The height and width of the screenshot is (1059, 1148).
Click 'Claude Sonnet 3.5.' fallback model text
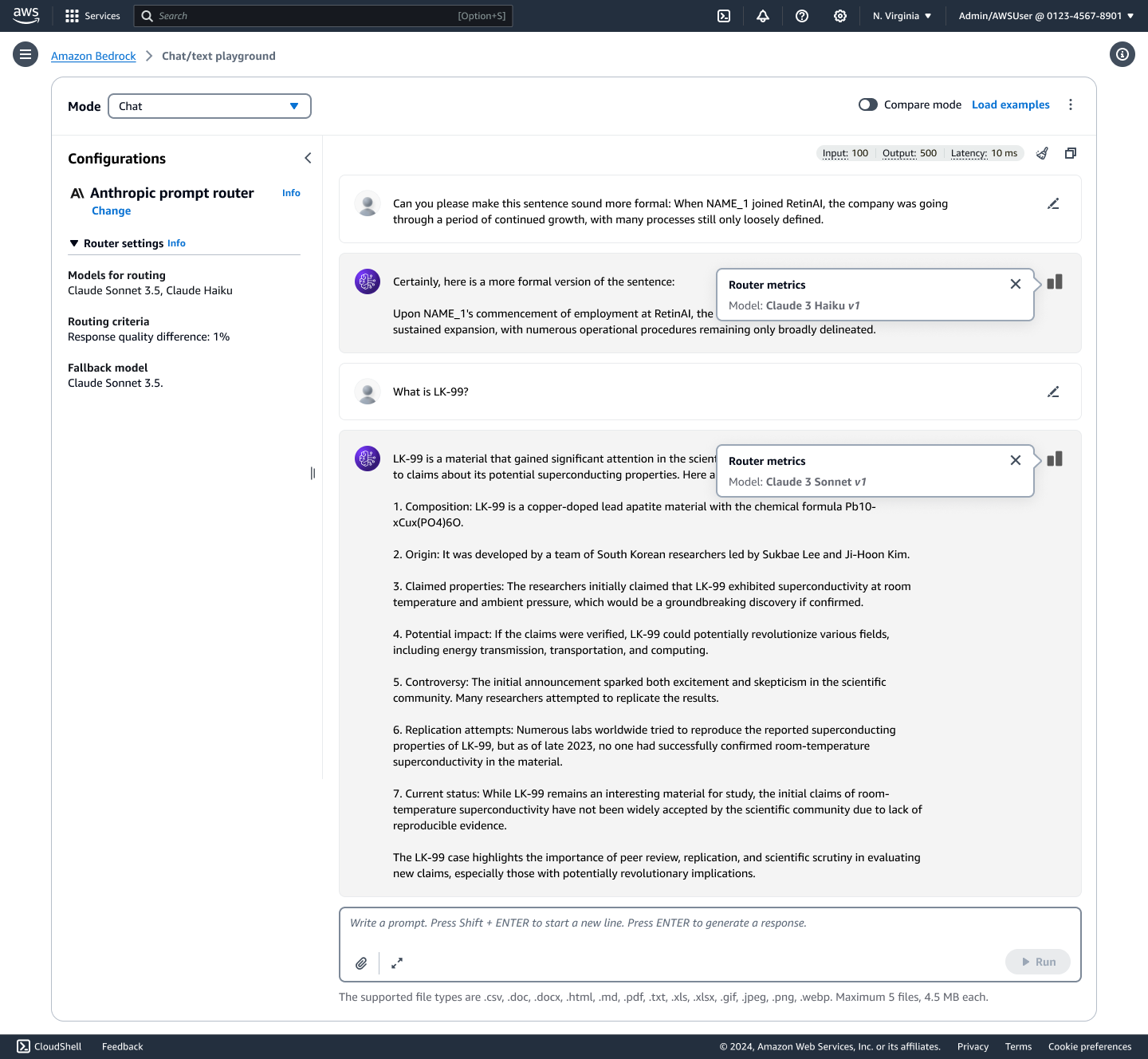116,383
